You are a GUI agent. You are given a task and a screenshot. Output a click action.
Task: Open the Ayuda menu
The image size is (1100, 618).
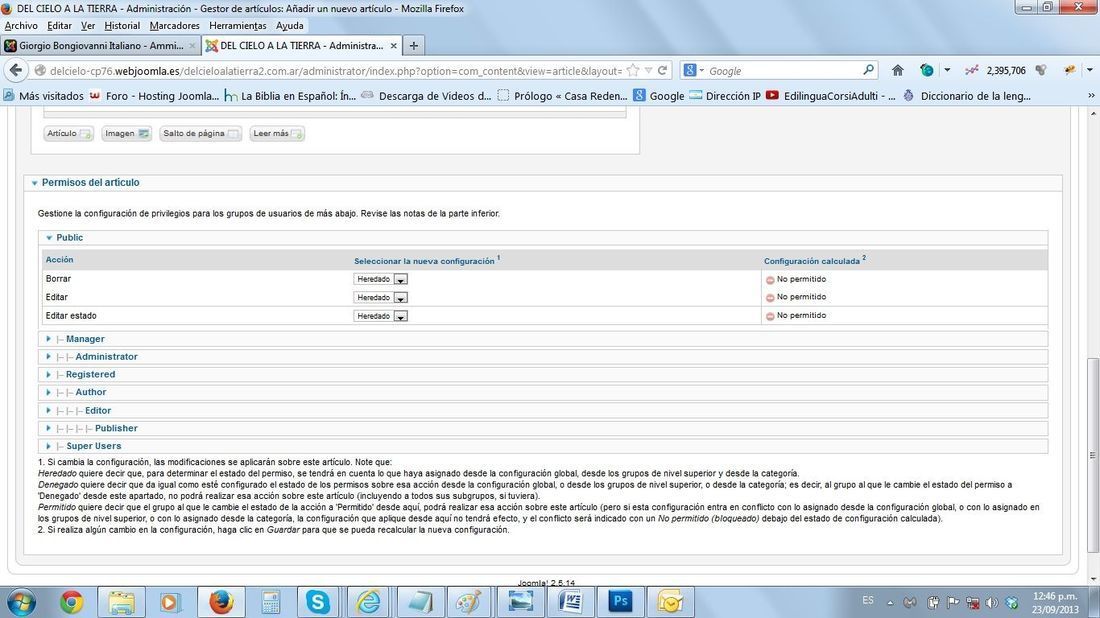[x=290, y=26]
